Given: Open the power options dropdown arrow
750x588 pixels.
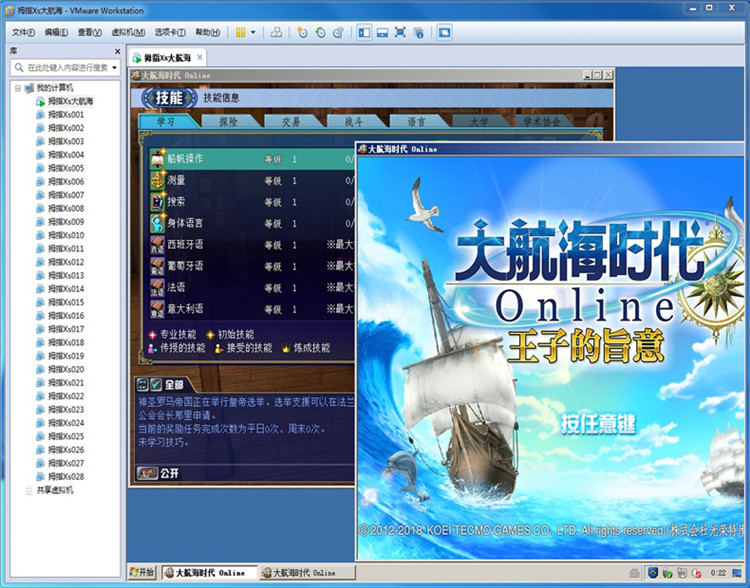Looking at the screenshot, I should coord(253,33).
